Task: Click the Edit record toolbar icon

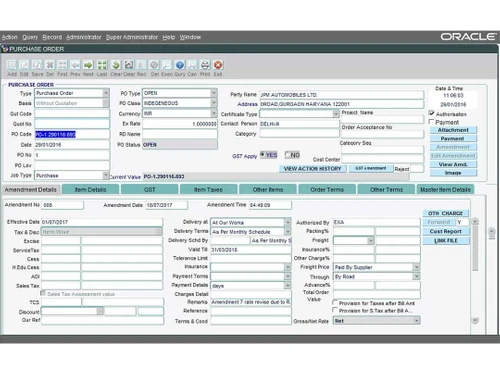Action: pos(24,65)
